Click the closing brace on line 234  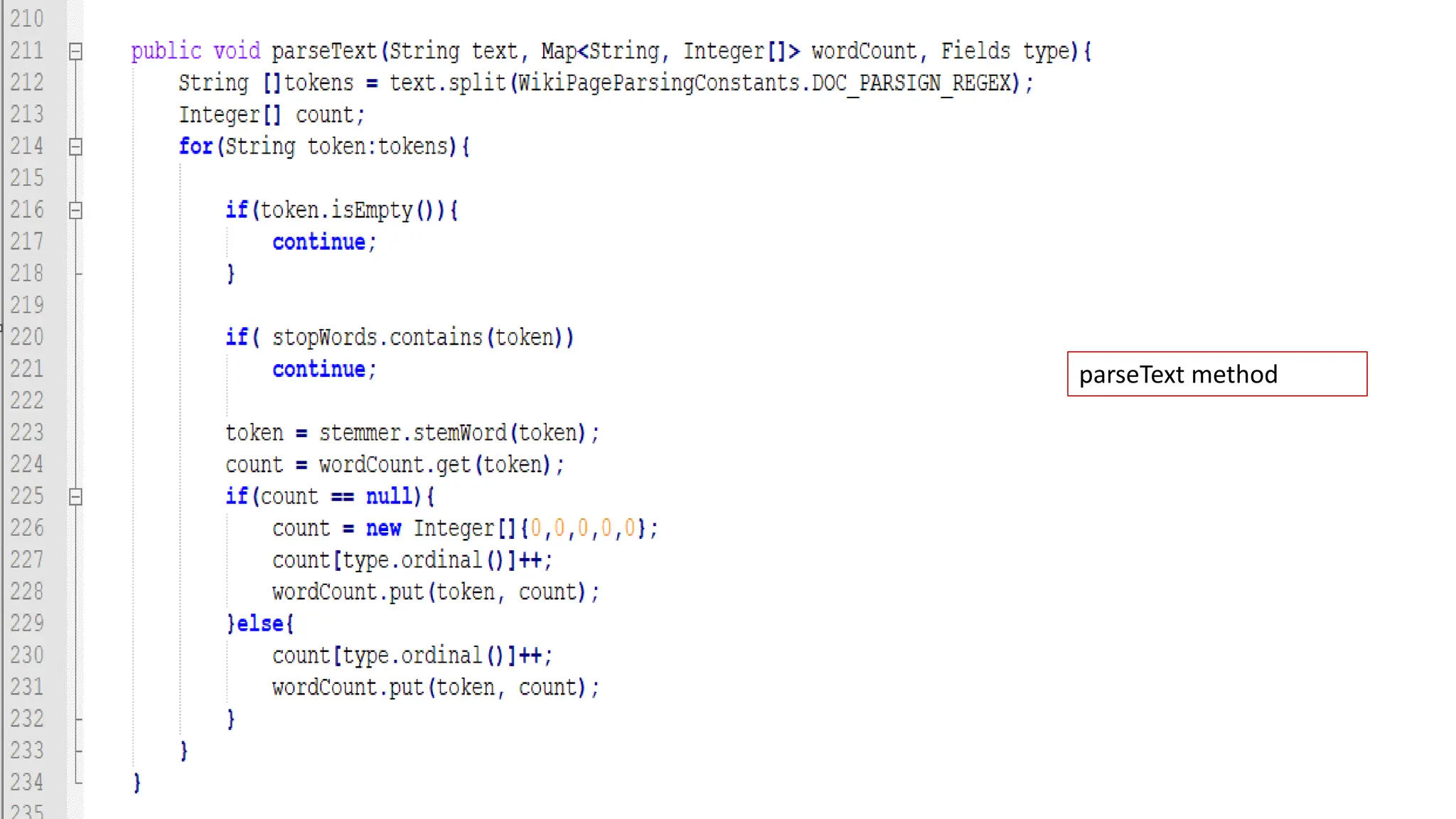[x=137, y=783]
